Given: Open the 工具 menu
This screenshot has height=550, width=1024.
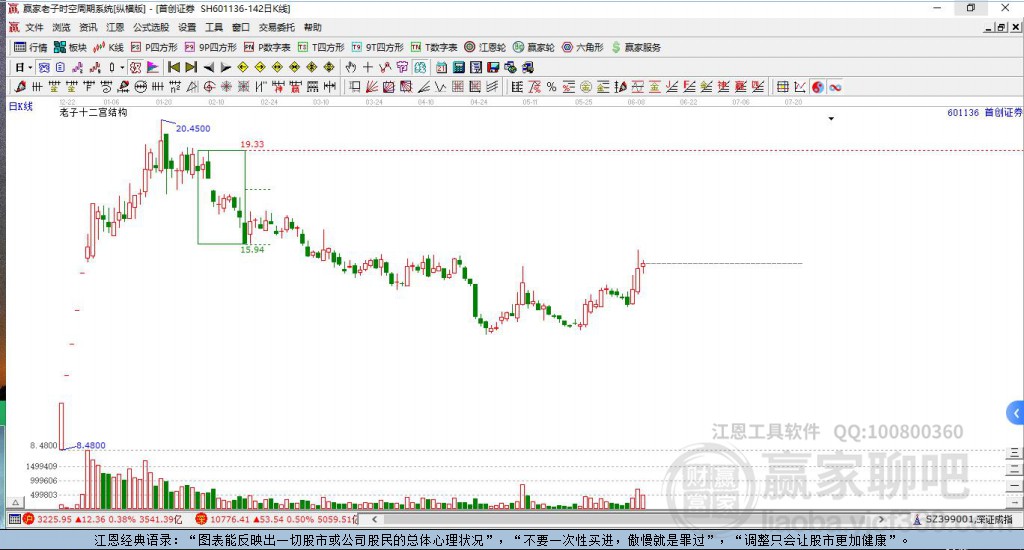Looking at the screenshot, I should coord(214,27).
